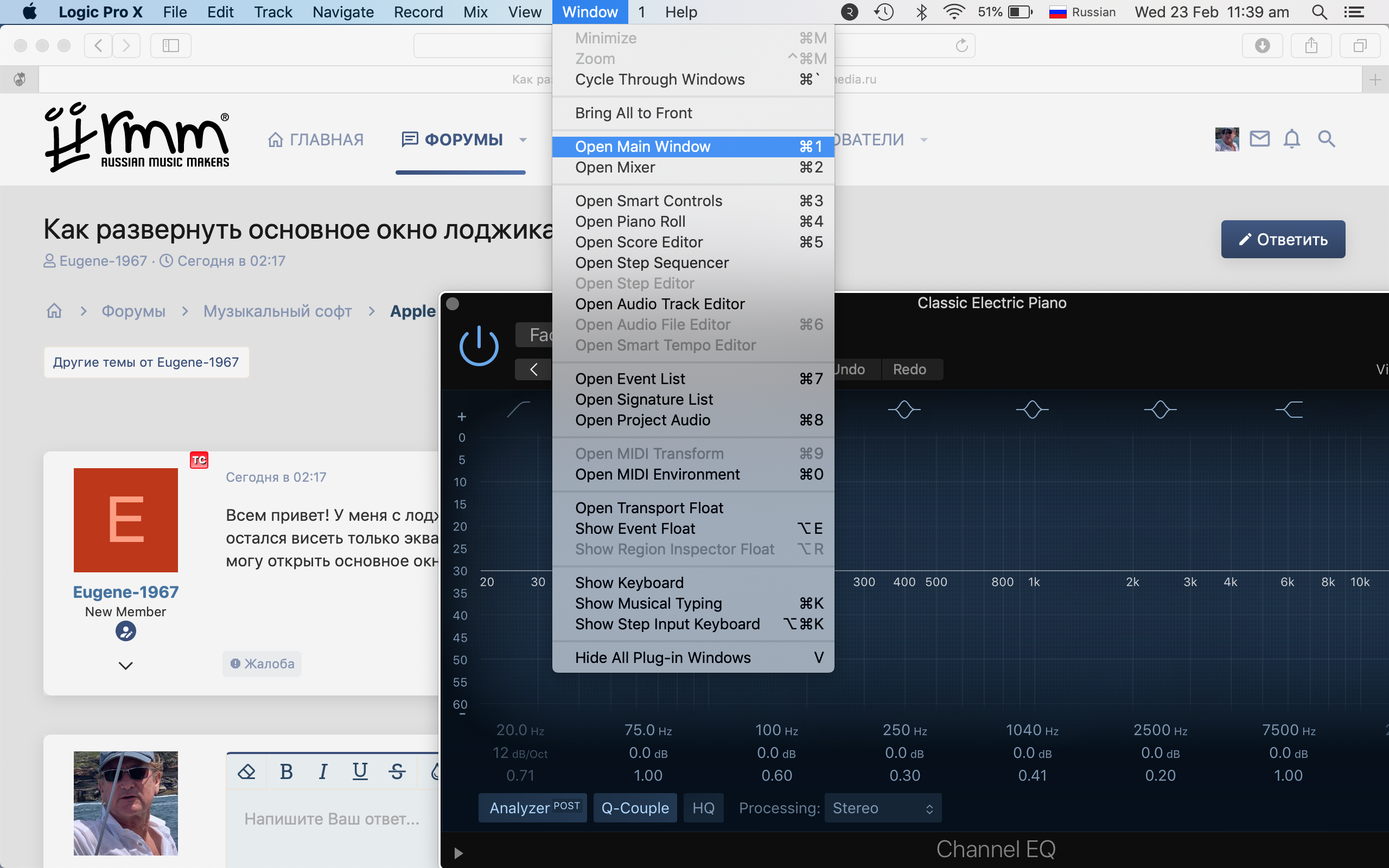1389x868 pixels.
Task: Click the Жалоба report button
Action: point(262,663)
